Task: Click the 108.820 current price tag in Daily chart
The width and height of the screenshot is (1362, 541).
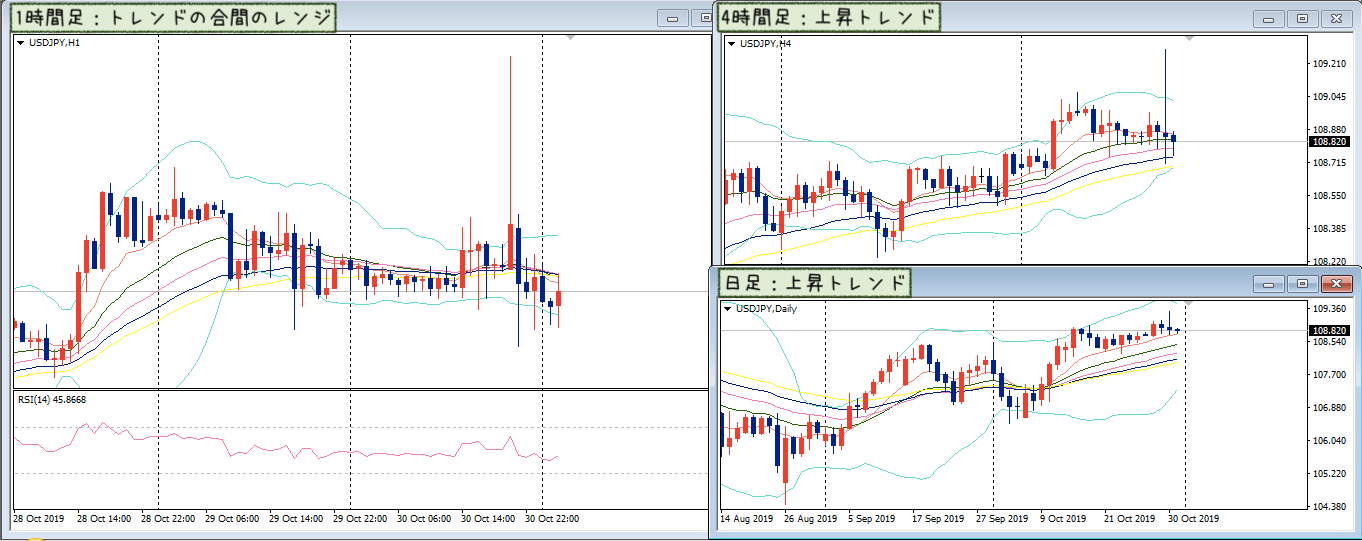Action: click(1328, 330)
